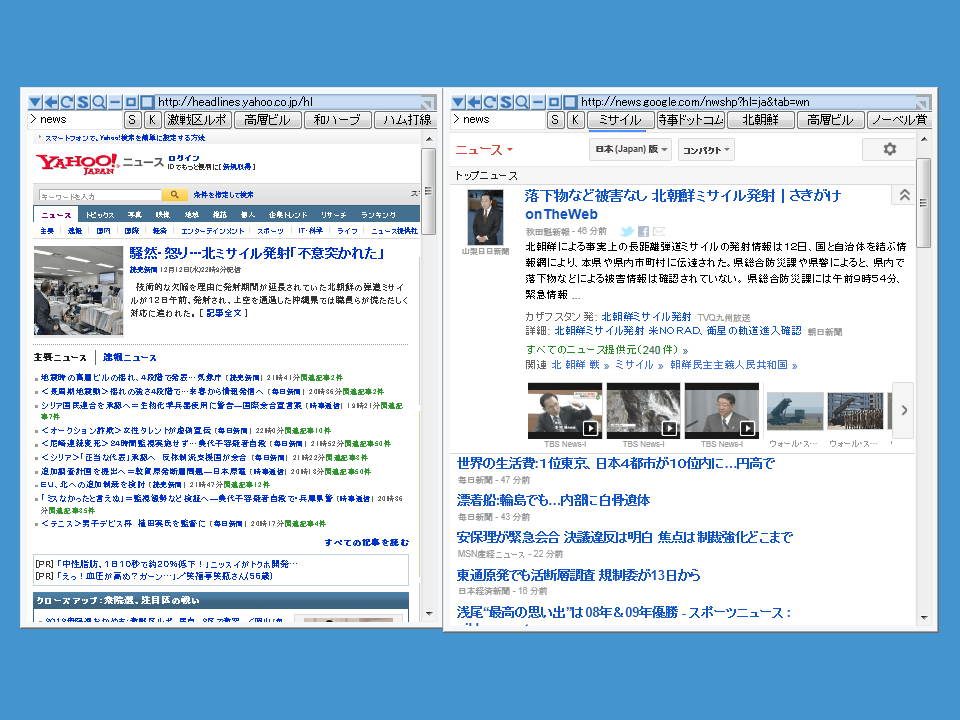
Task: Show the next thumbnails with the right chevron
Action: [904, 410]
